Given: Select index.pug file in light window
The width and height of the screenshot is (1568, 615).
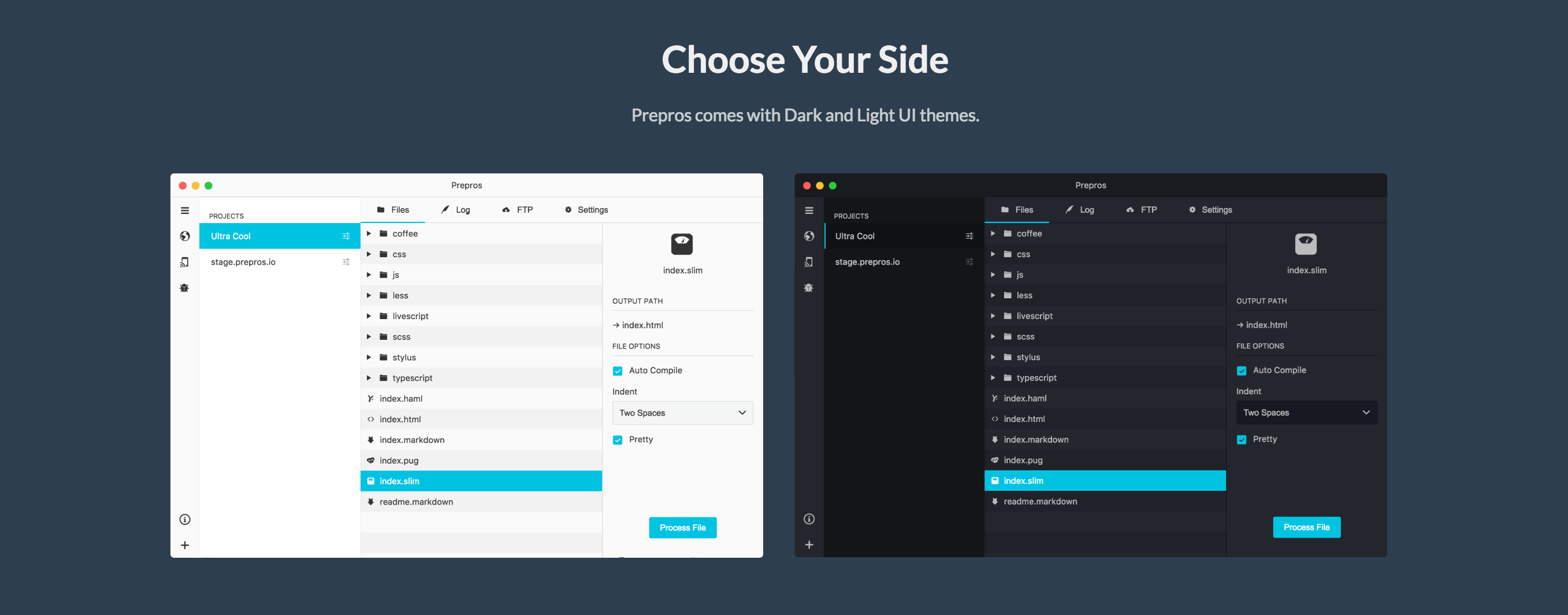Looking at the screenshot, I should 481,460.
